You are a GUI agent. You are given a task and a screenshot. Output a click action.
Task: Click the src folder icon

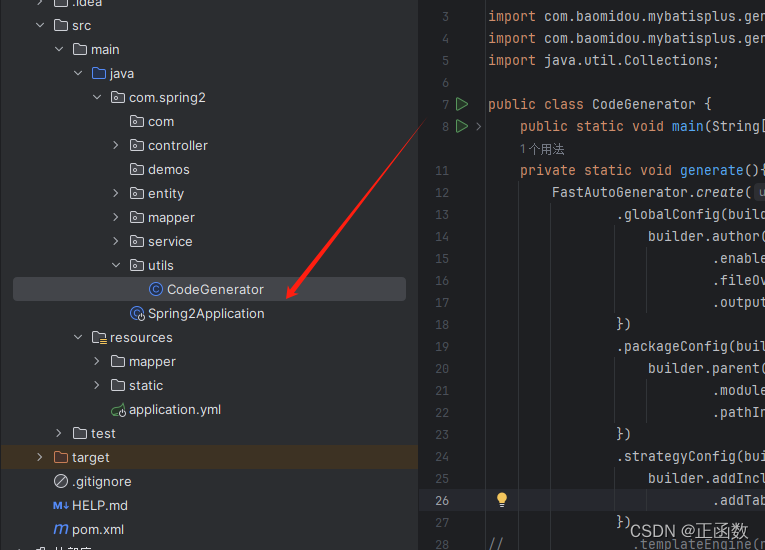(x=60, y=25)
